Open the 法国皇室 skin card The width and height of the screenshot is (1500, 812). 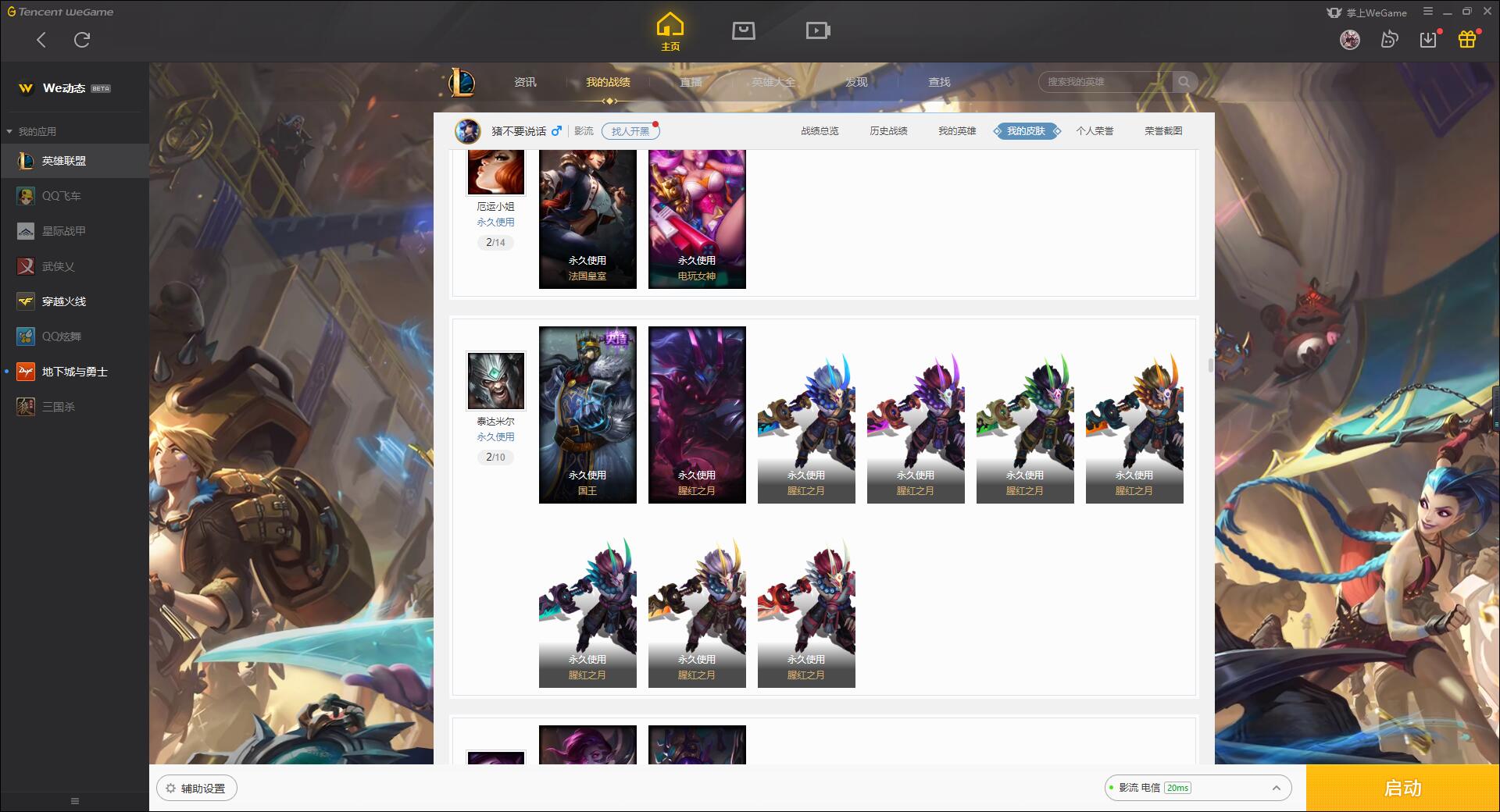click(587, 219)
